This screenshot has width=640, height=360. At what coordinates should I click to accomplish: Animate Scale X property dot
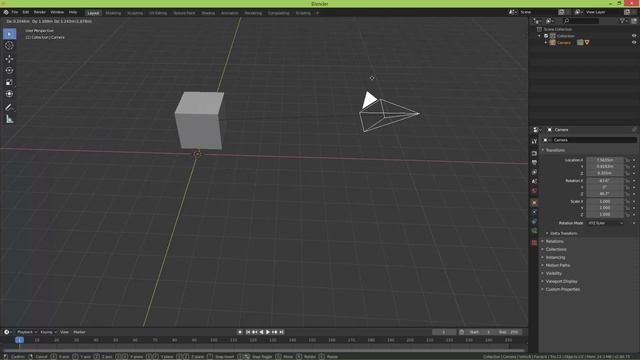(634, 201)
